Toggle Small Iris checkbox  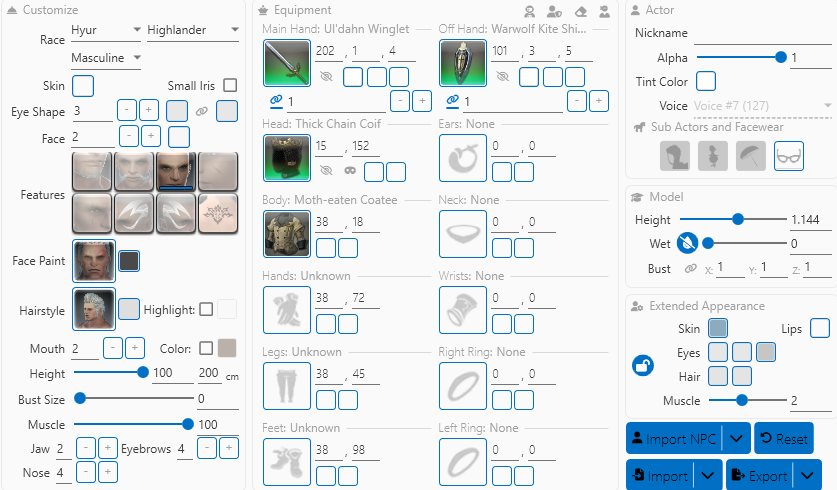[230, 85]
